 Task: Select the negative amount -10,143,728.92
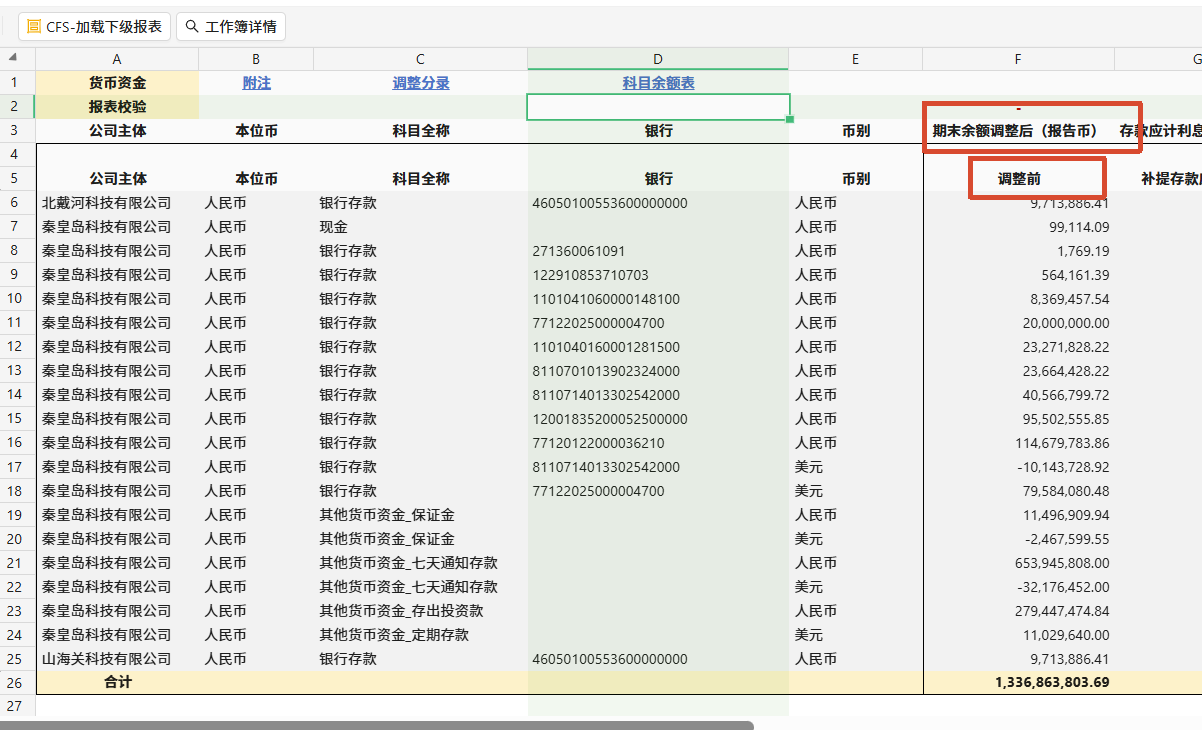(x=1018, y=467)
